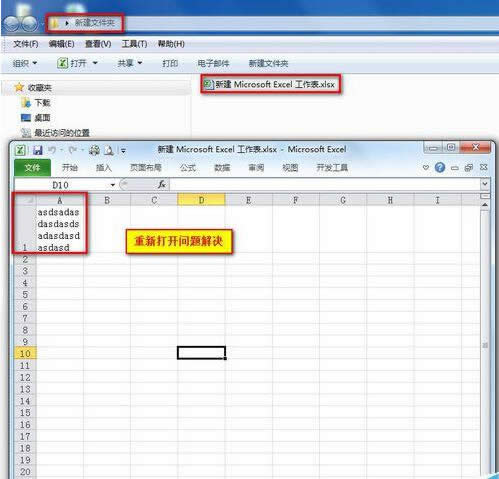Expand the formula bar using its right-side chevron
Image resolution: width=499 pixels, height=479 pixels.
[485, 184]
